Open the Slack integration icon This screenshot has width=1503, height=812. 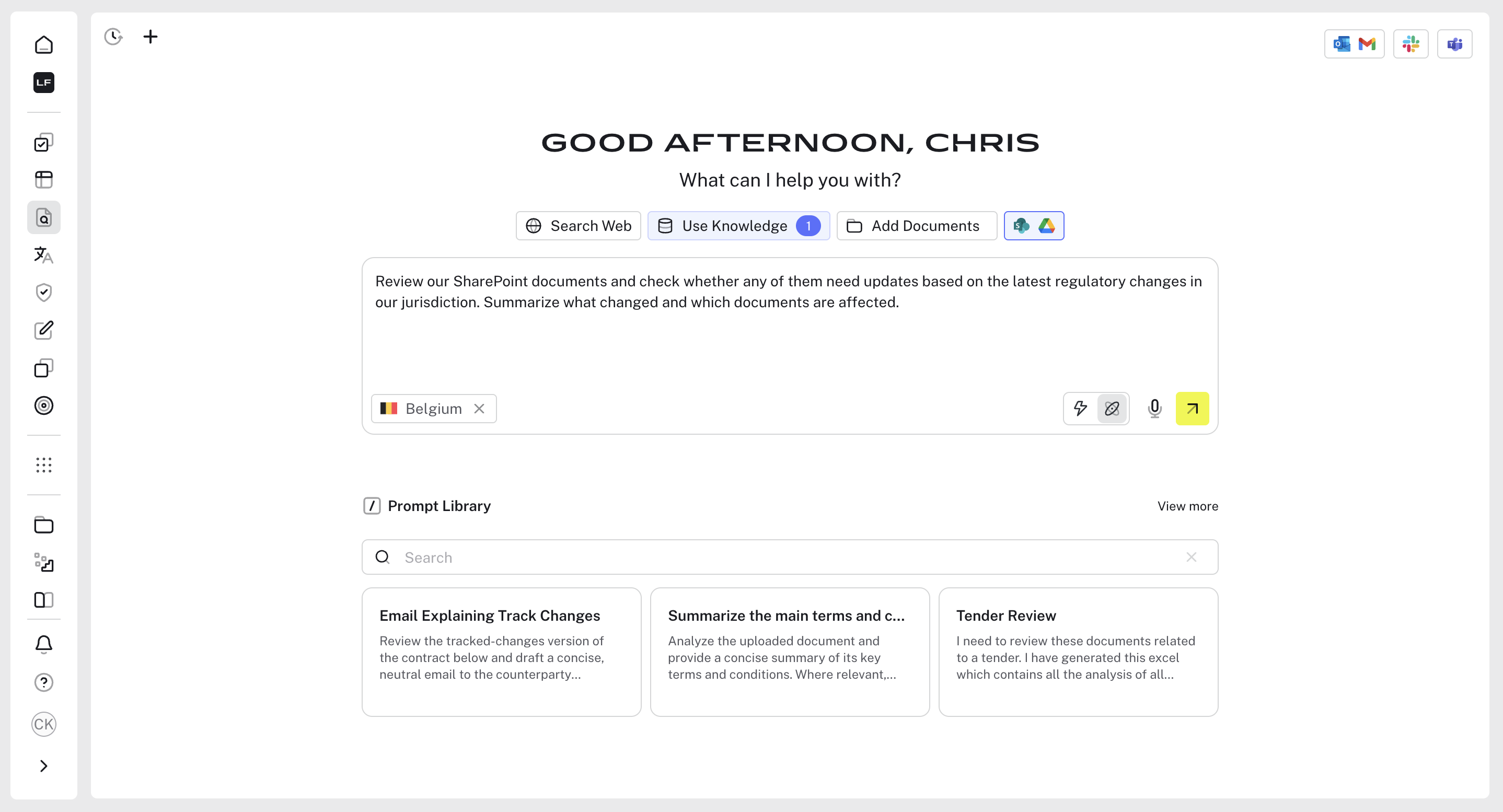coord(1410,44)
